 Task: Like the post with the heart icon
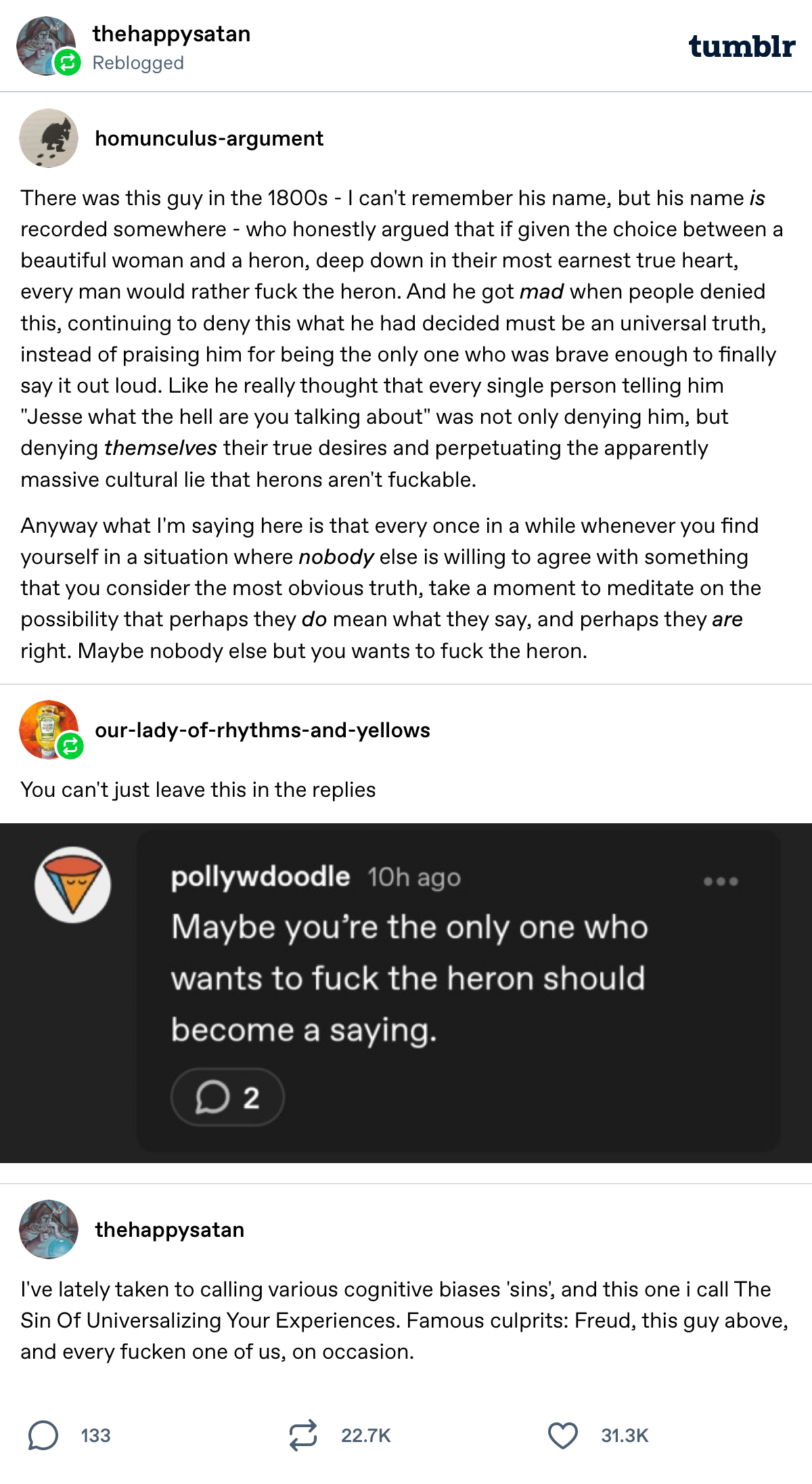(562, 1435)
